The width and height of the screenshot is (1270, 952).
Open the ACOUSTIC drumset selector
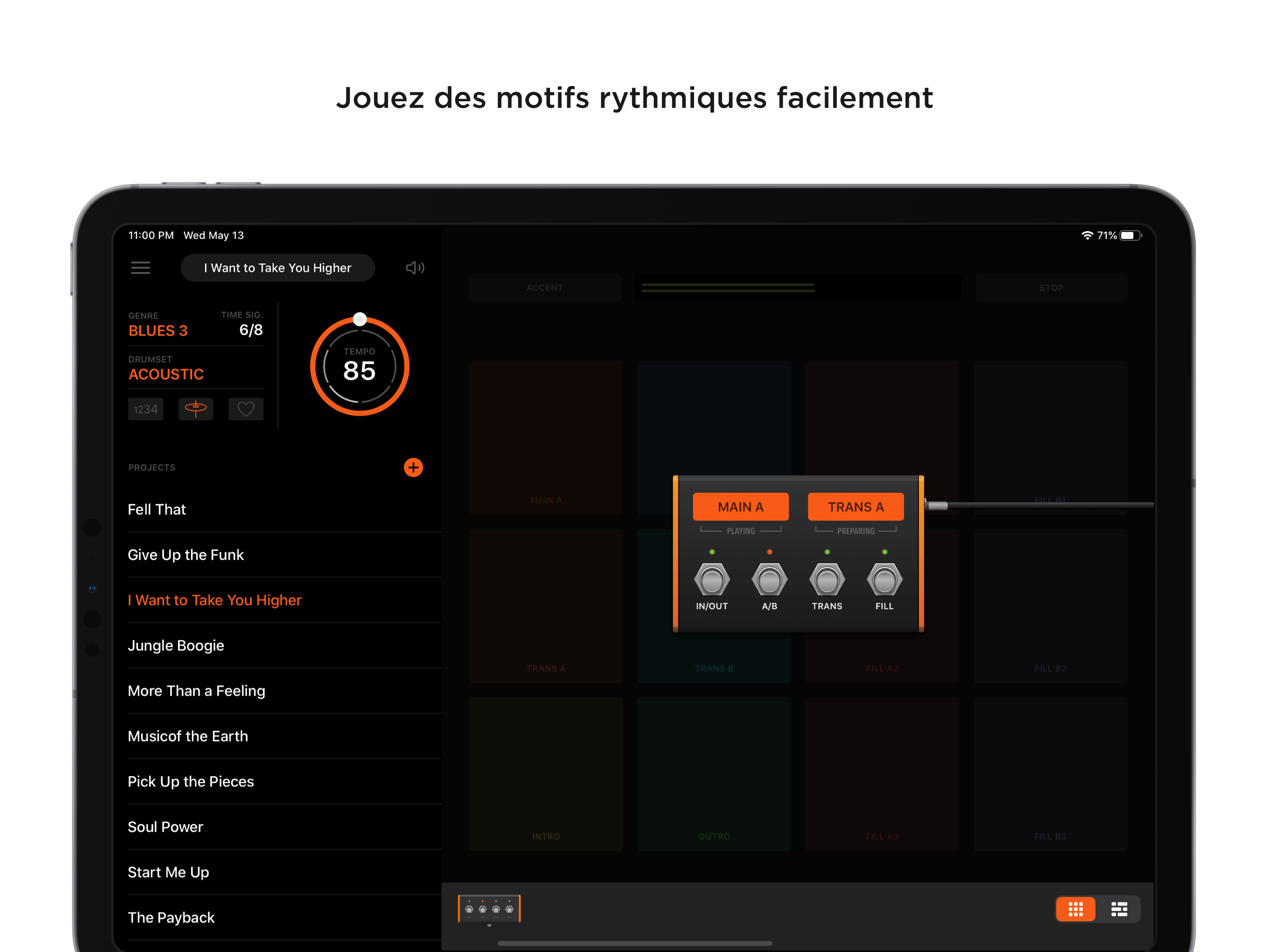pyautogui.click(x=166, y=374)
